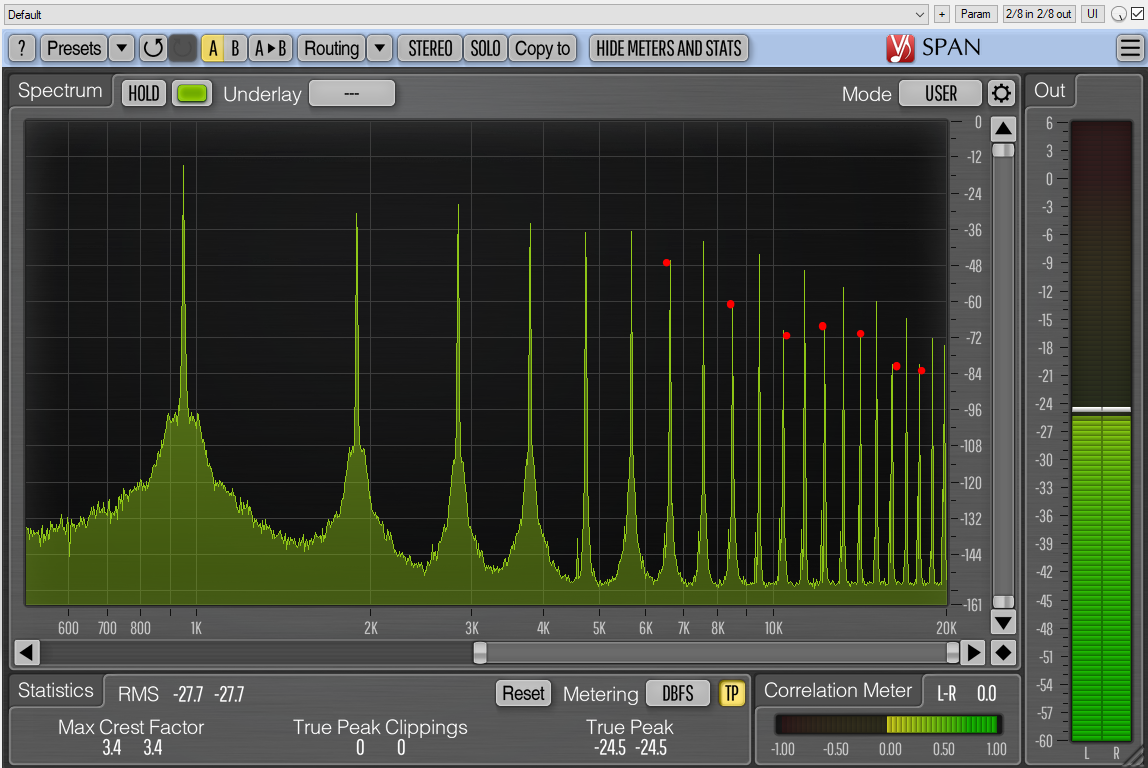Select the Spectrum tab
This screenshot has height=768, width=1148.
pyautogui.click(x=60, y=91)
